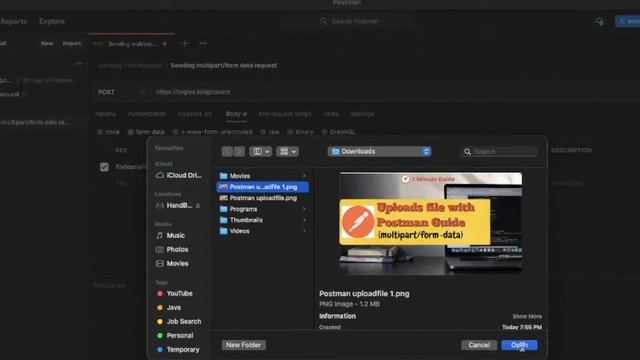640x360 pixels.
Task: Click the Open button in file dialog
Action: point(519,345)
